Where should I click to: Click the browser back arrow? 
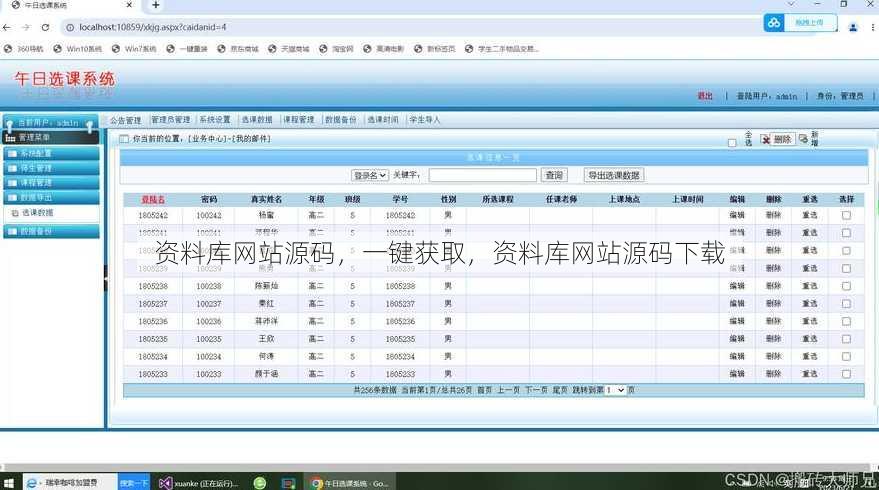pyautogui.click(x=7, y=27)
